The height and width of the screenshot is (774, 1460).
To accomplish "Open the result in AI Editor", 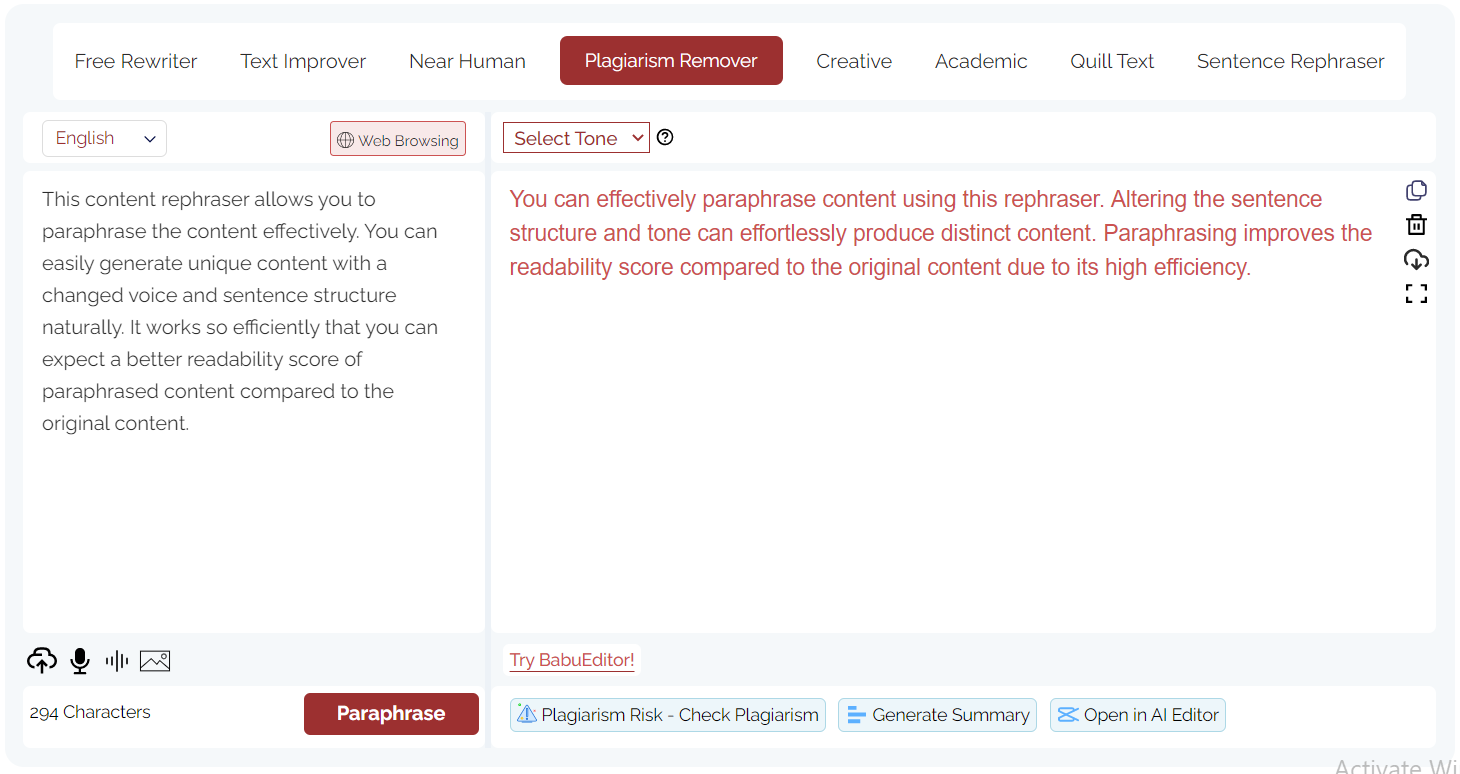I will pyautogui.click(x=1137, y=714).
